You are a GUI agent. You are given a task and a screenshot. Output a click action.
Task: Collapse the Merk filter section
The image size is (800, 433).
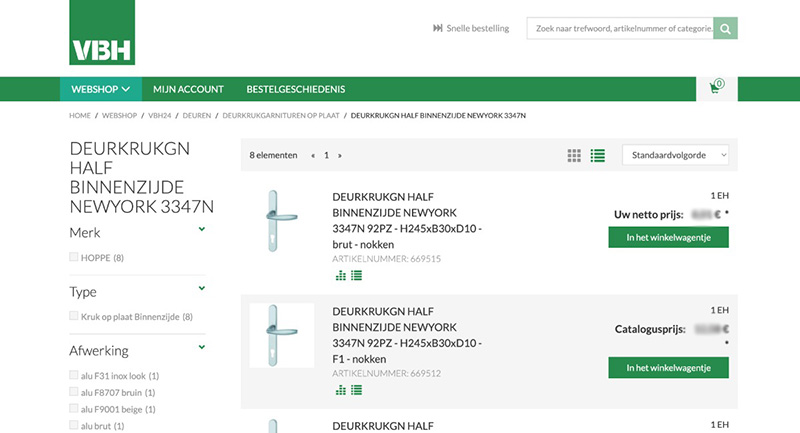(202, 230)
